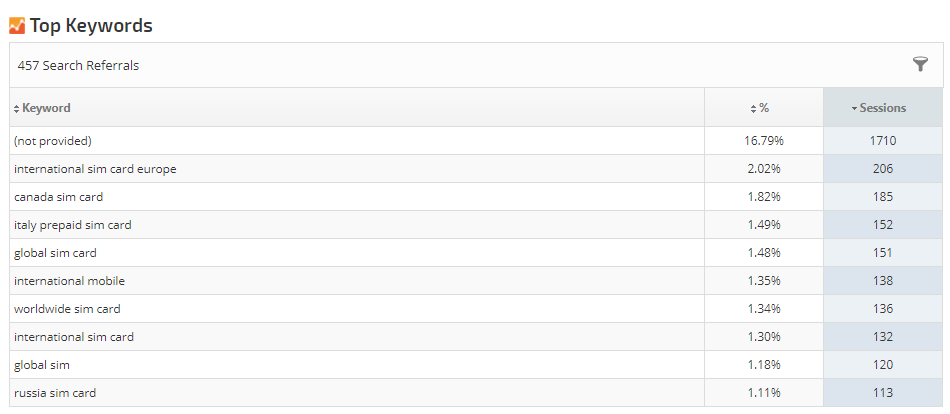
Task: Sort table by Keyword column
Action: [46, 108]
